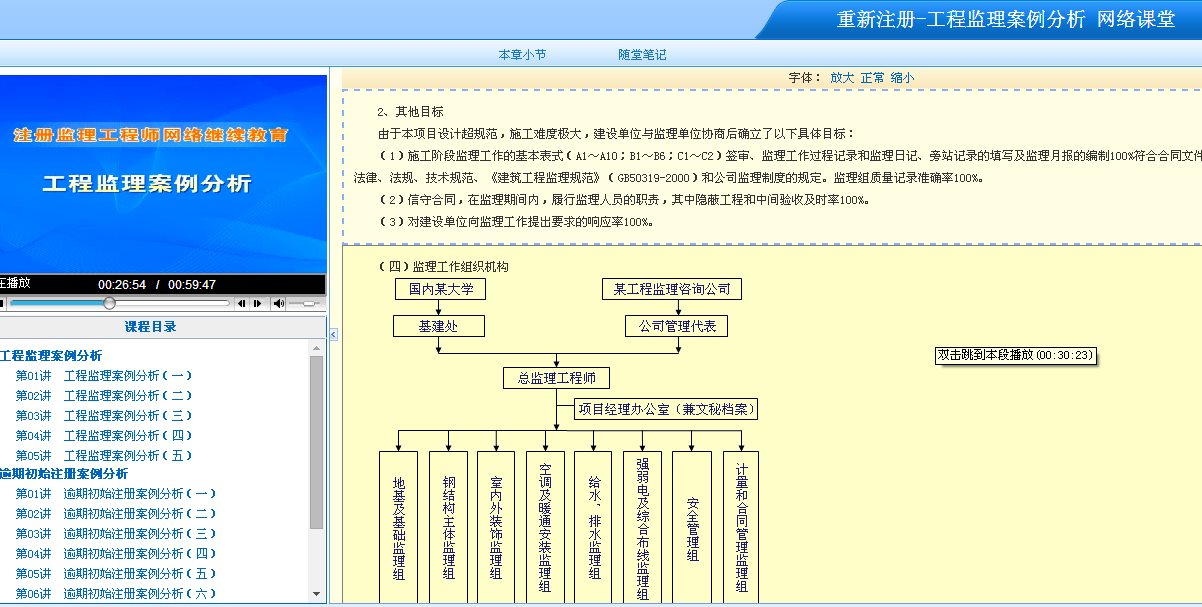This screenshot has width=1202, height=607.
Task: Click the step forward button in player
Action: pyautogui.click(x=257, y=303)
